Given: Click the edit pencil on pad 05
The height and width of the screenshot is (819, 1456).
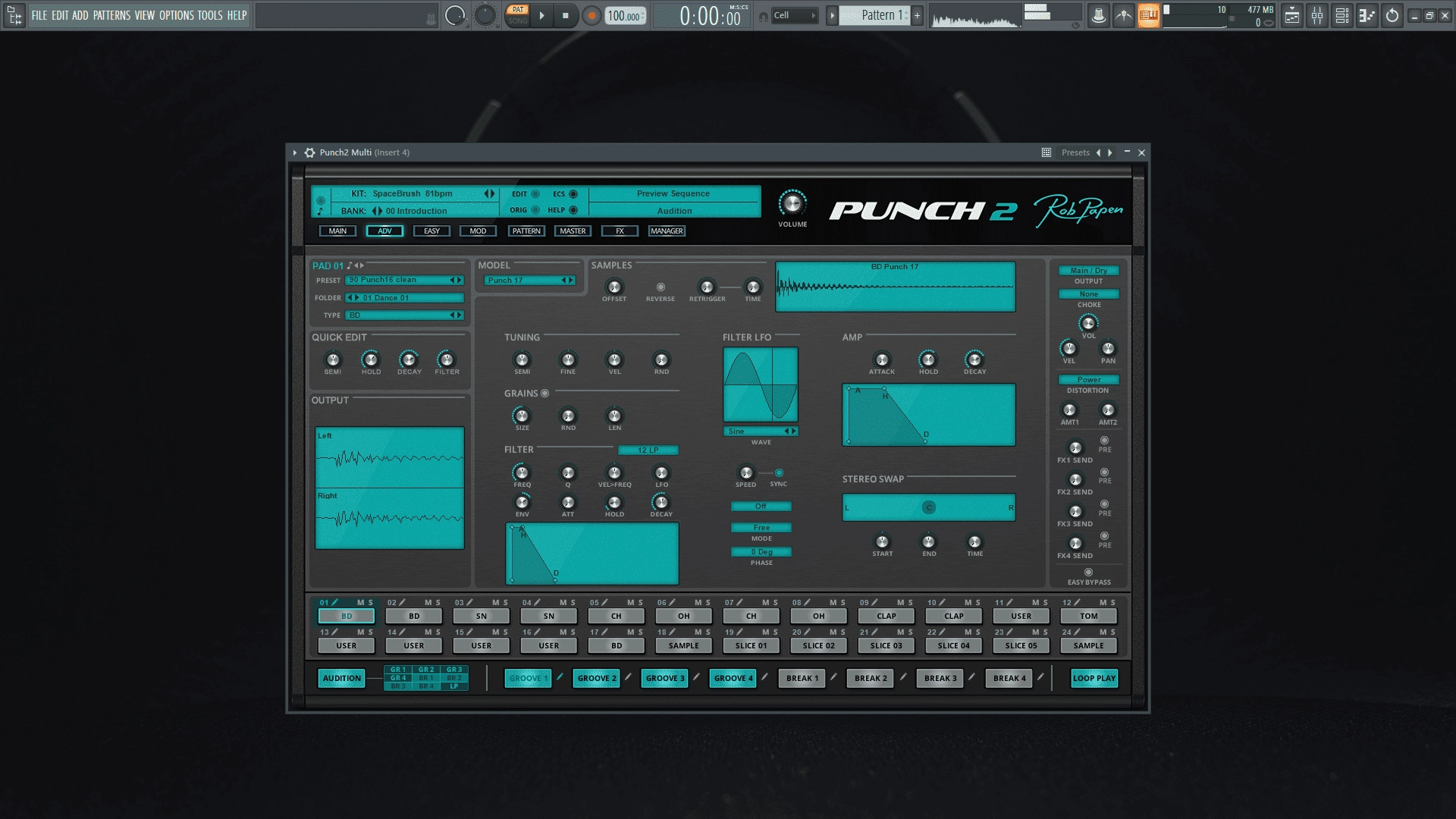Looking at the screenshot, I should [605, 603].
